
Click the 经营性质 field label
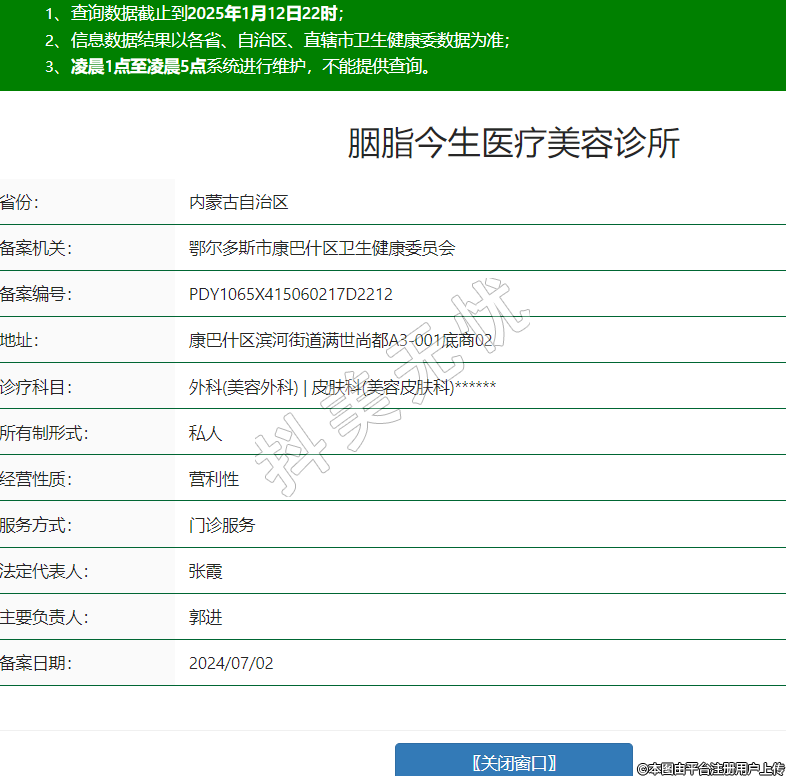(x=36, y=479)
